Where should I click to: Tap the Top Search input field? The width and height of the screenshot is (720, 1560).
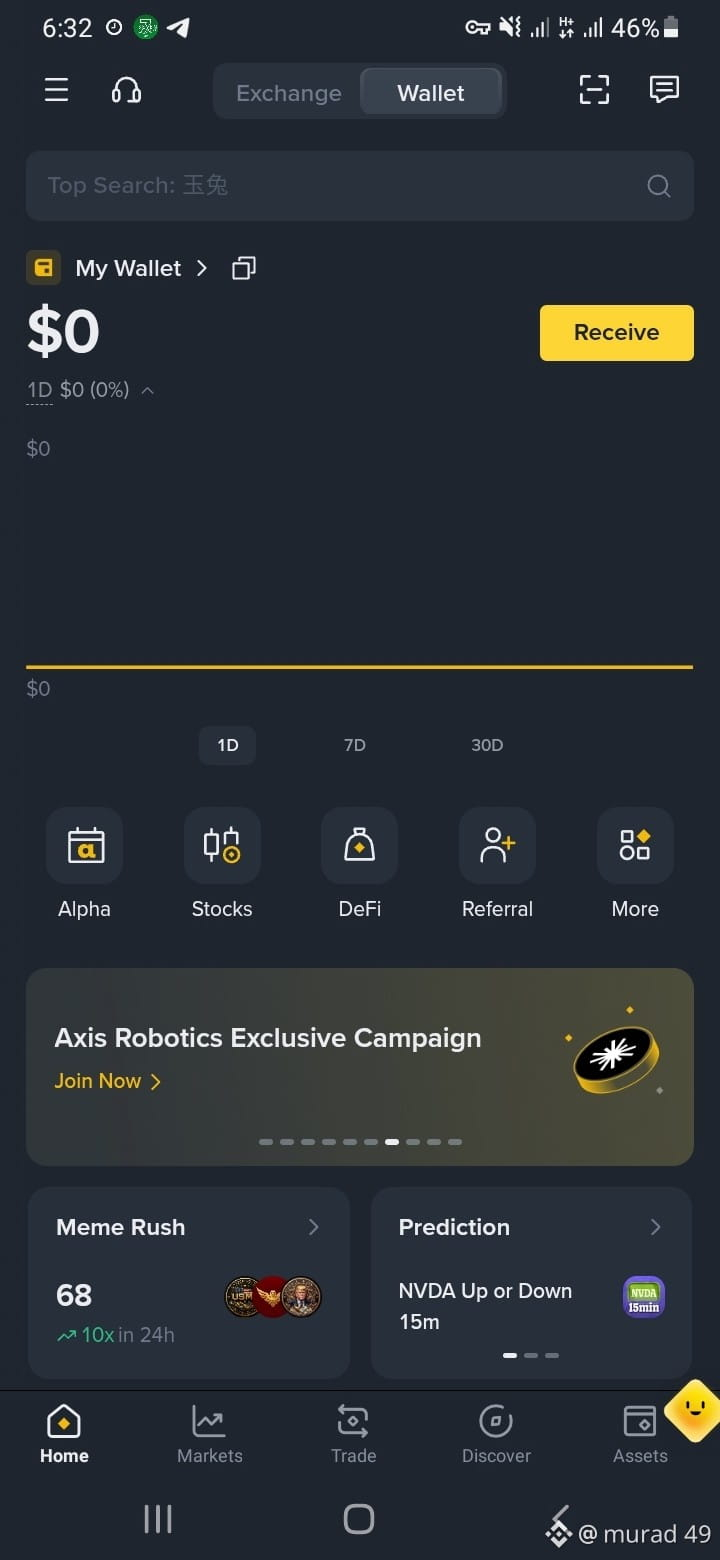click(x=360, y=185)
